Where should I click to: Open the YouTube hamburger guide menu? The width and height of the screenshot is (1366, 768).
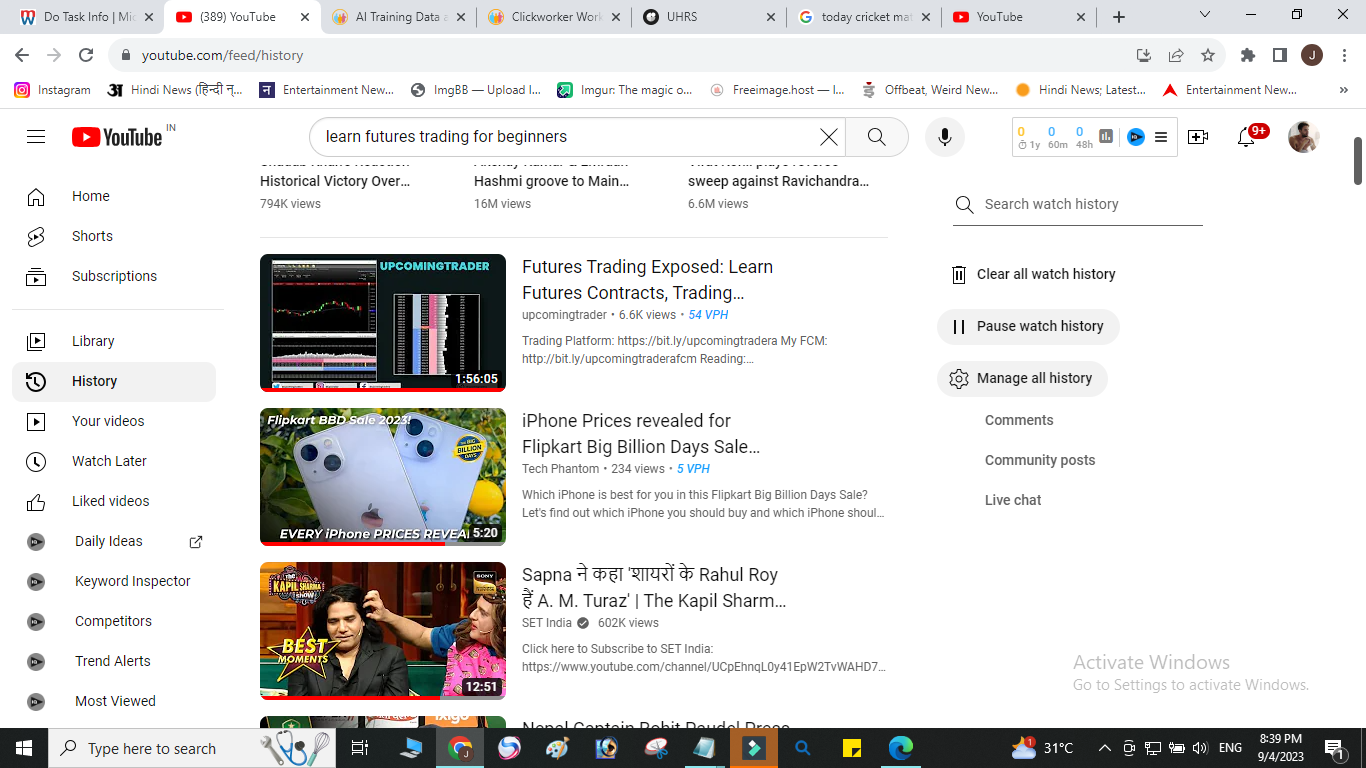click(36, 137)
